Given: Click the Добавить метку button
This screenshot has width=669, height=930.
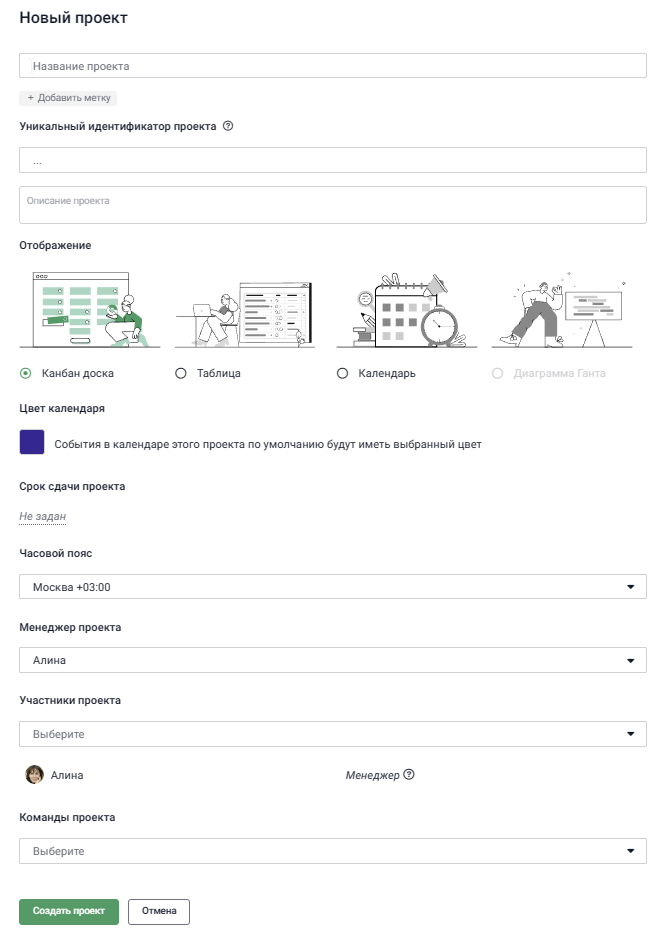Looking at the screenshot, I should pyautogui.click(x=68, y=98).
